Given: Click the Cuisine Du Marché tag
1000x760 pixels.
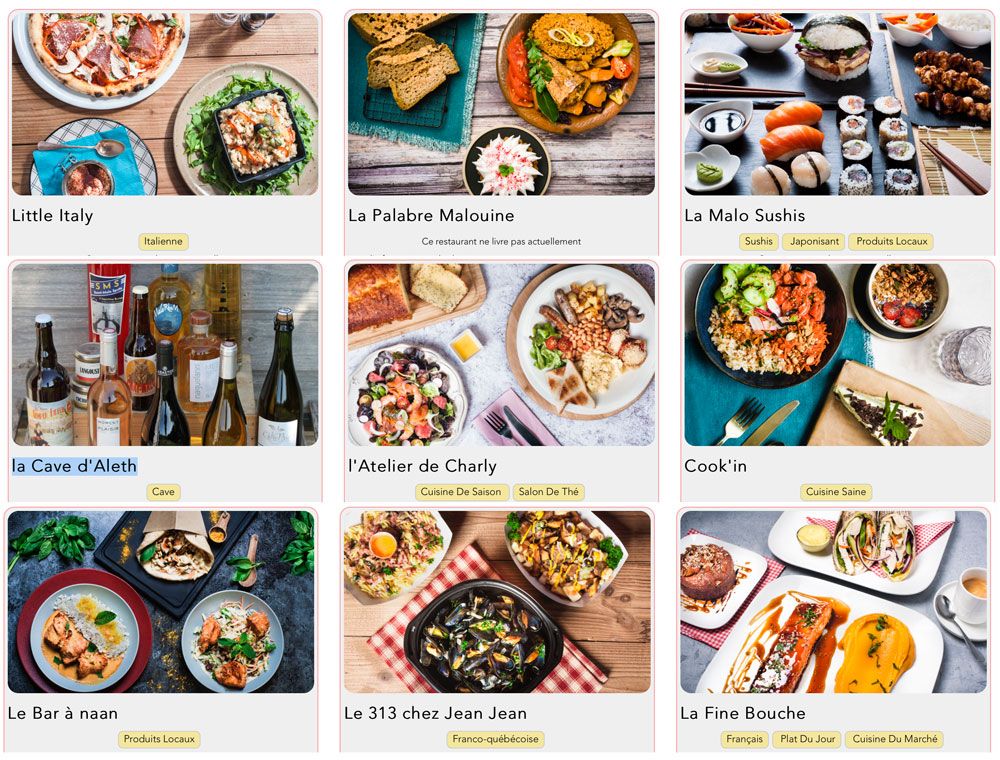Looking at the screenshot, I should coord(895,740).
